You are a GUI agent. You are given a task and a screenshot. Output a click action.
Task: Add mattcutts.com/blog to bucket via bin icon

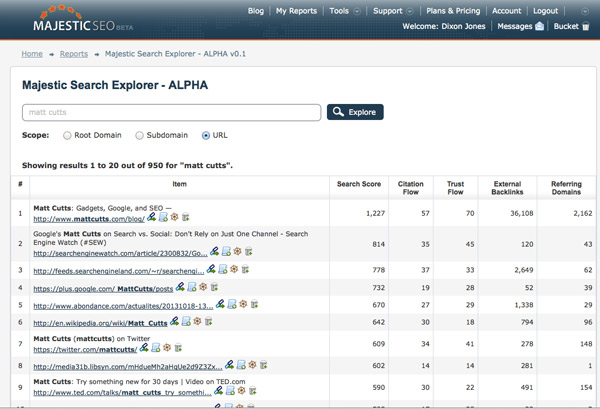186,217
